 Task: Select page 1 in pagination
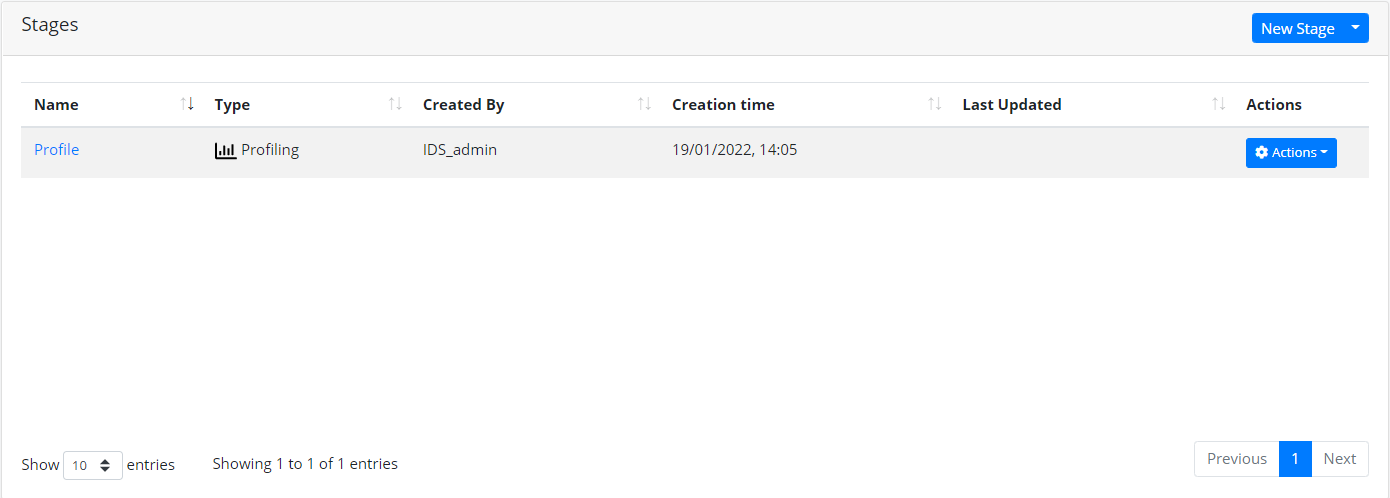tap(1295, 459)
